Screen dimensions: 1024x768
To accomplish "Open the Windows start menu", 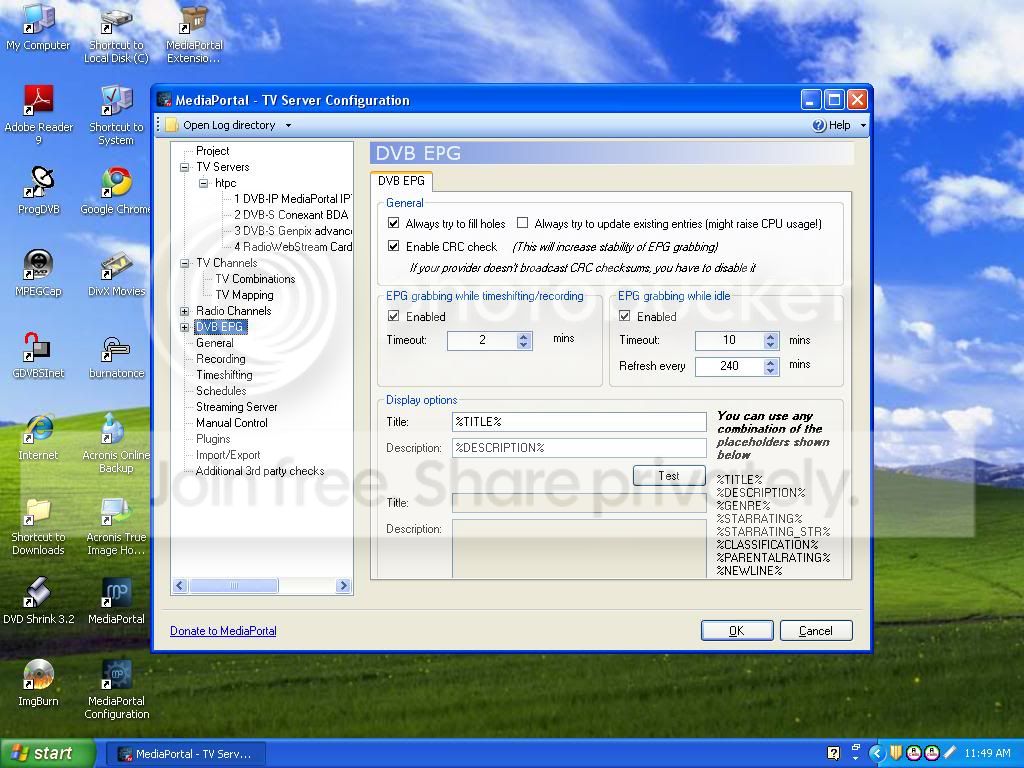I will point(47,753).
